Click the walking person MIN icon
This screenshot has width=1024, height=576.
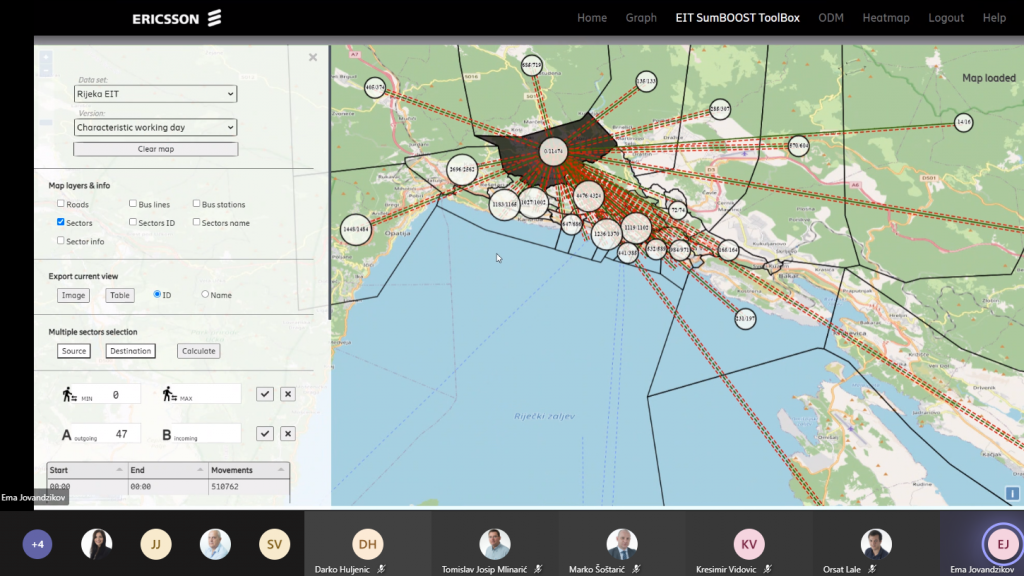pos(69,394)
